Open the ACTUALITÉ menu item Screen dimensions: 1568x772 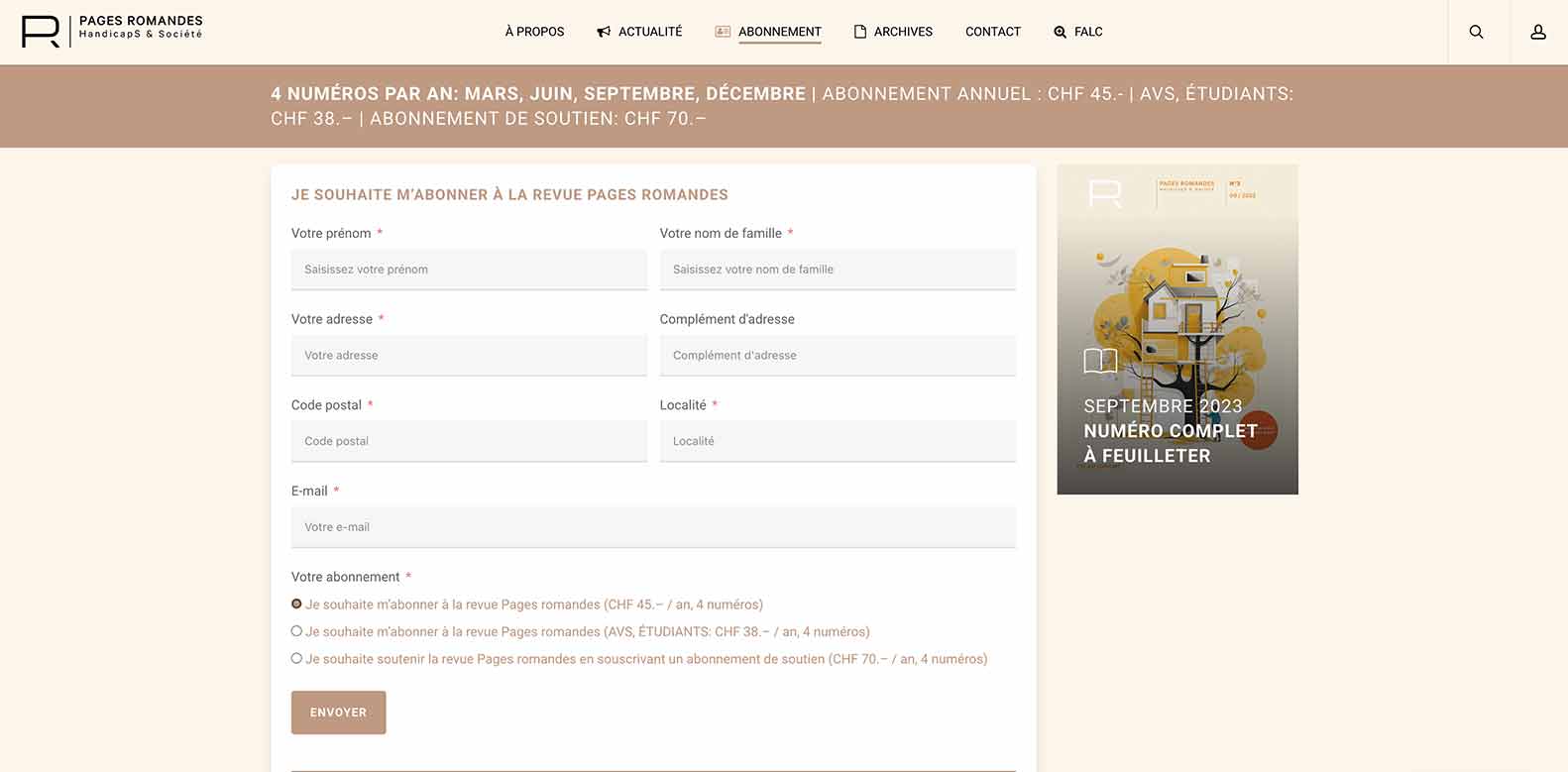650,32
